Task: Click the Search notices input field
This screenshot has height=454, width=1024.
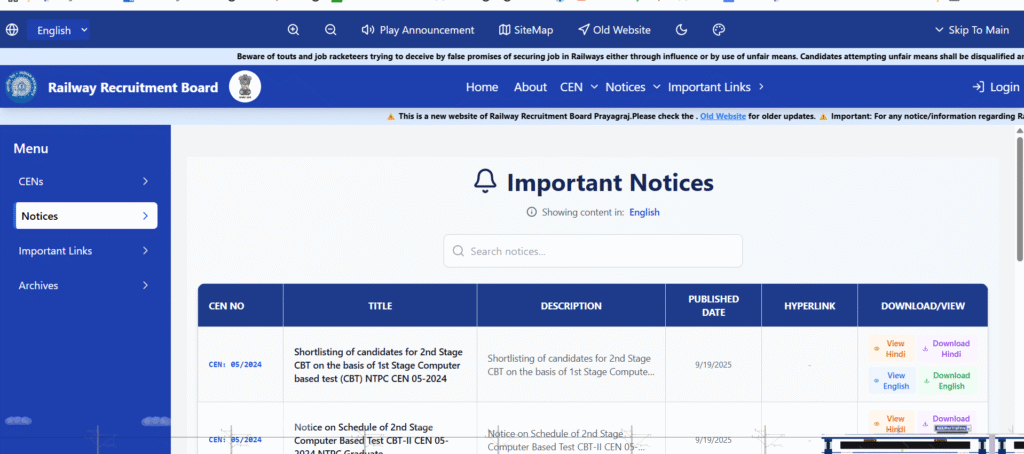Action: pyautogui.click(x=593, y=251)
